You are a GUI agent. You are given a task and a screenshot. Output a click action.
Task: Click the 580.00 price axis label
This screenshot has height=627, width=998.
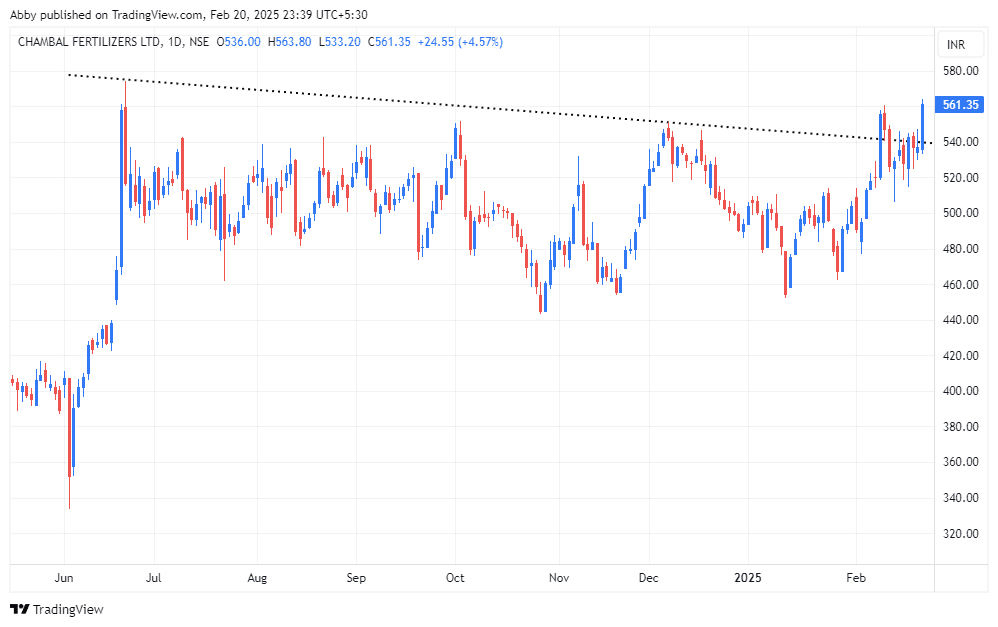(x=960, y=71)
